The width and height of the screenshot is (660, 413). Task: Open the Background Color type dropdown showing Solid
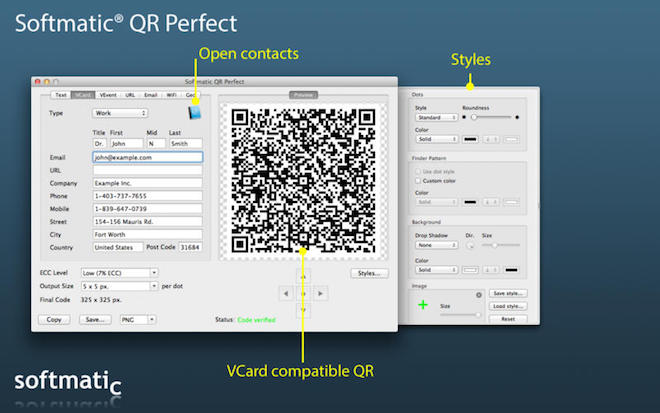click(x=436, y=270)
